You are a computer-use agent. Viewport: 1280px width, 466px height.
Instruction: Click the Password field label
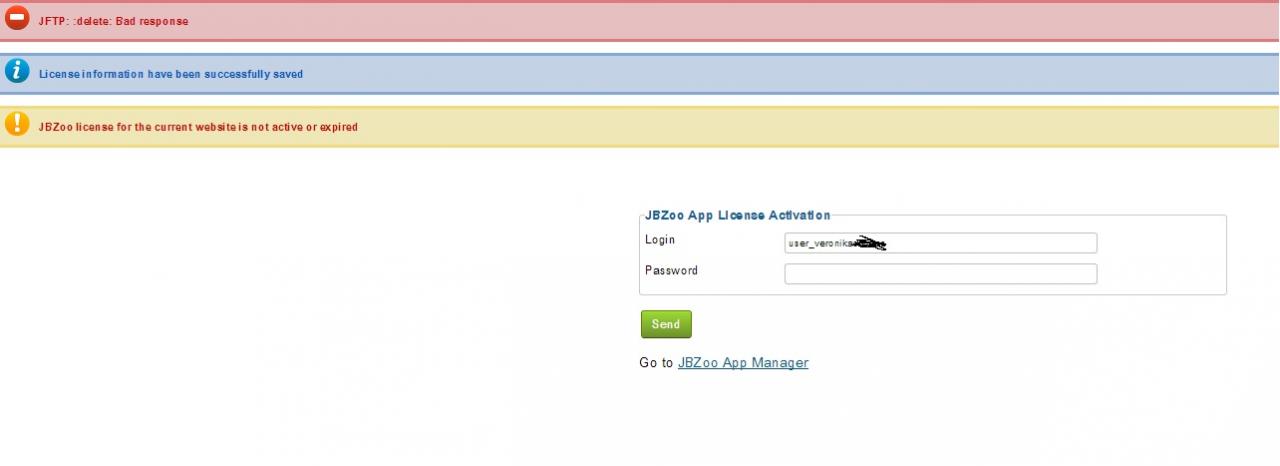[x=671, y=271]
